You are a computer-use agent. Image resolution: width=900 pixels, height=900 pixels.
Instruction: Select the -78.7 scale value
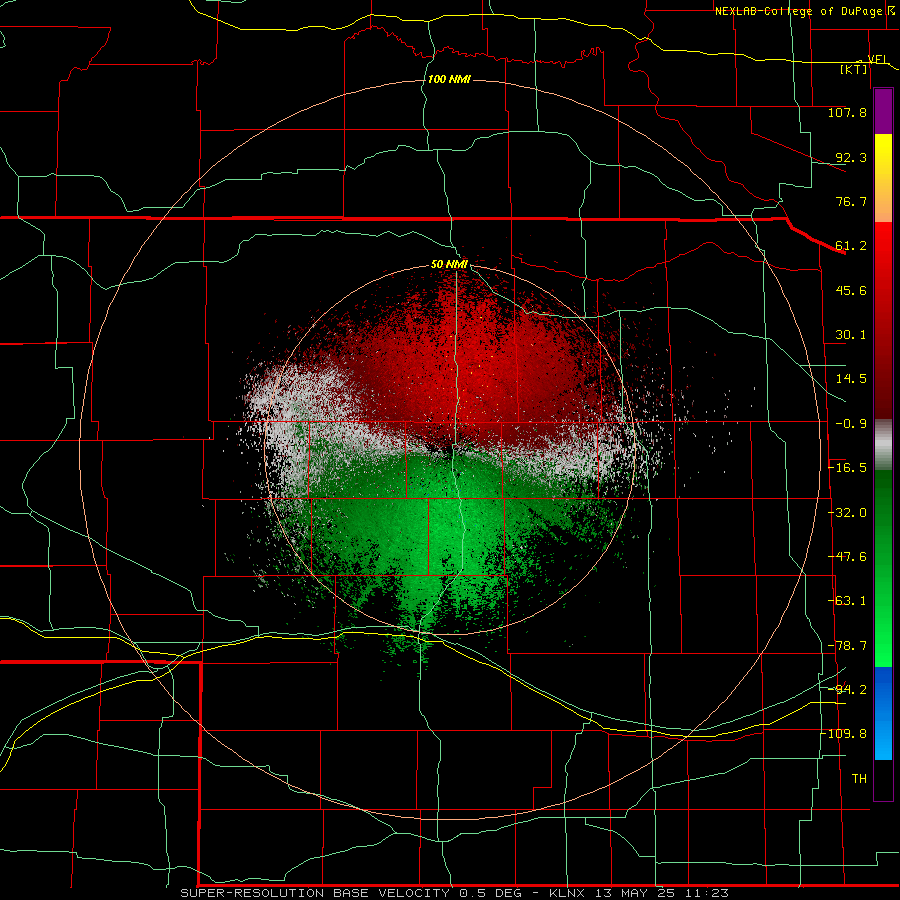[x=848, y=646]
